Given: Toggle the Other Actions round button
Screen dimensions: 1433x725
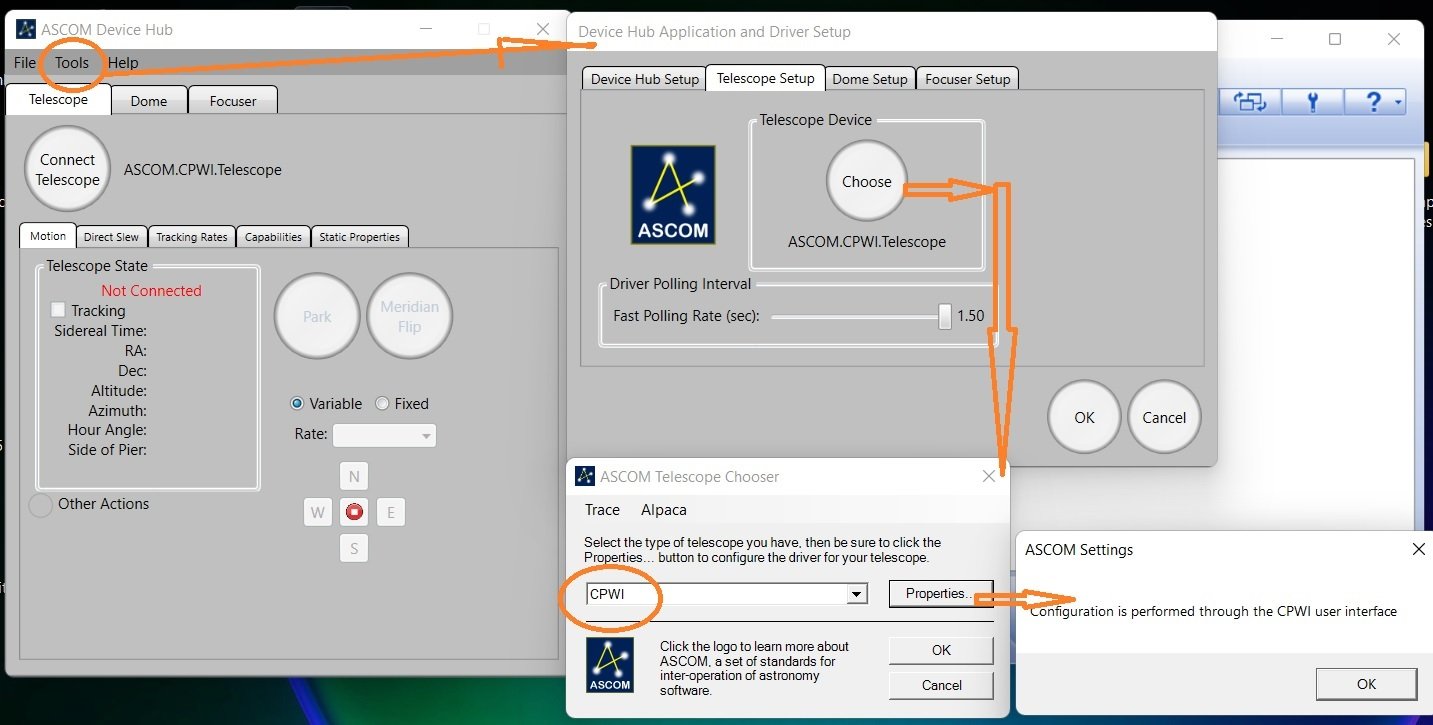Looking at the screenshot, I should 41,505.
